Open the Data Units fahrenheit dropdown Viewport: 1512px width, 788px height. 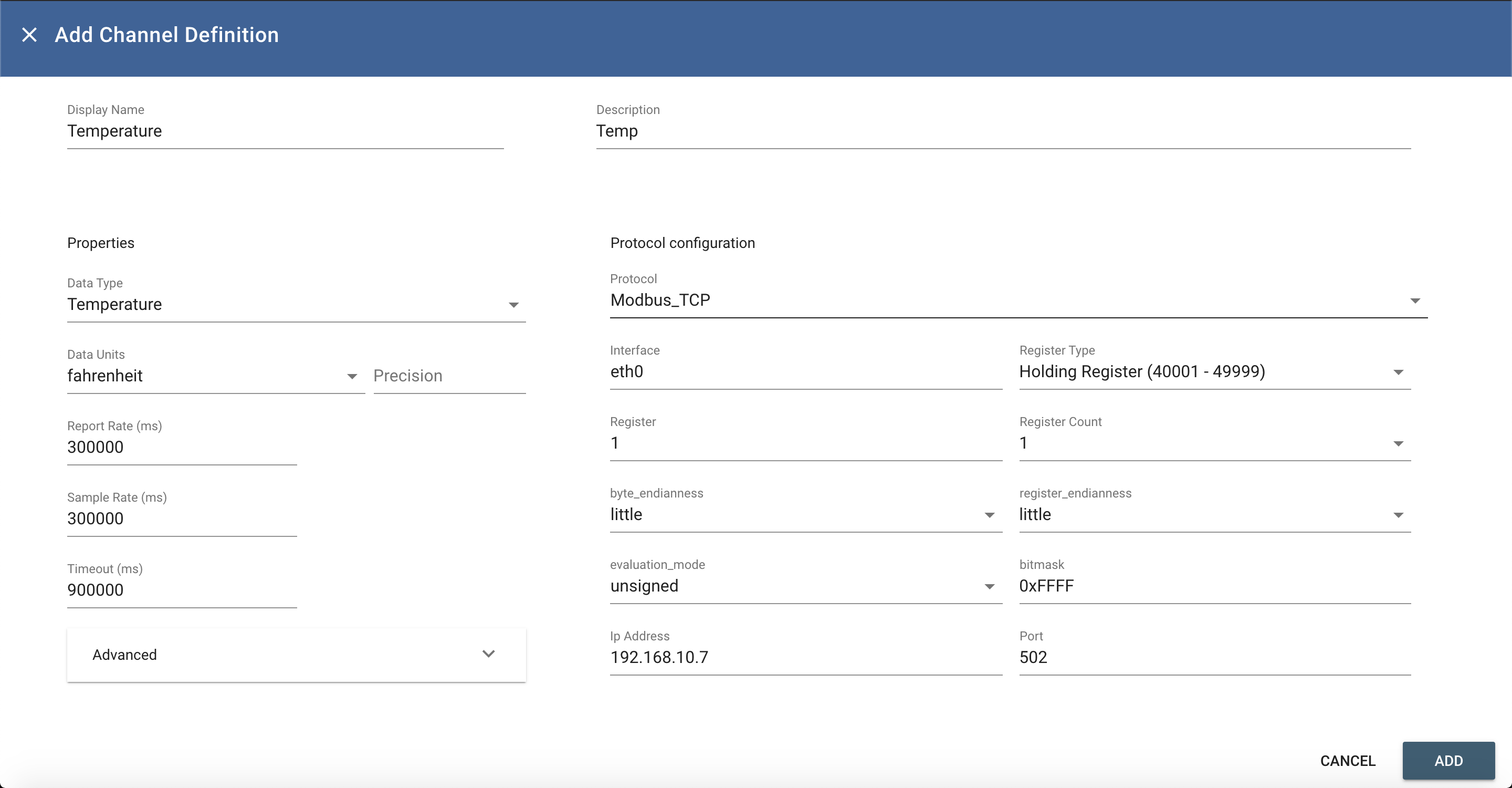216,376
